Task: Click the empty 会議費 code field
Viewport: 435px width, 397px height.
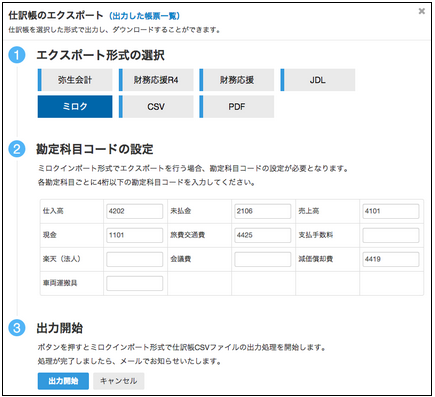Action: 263,259
